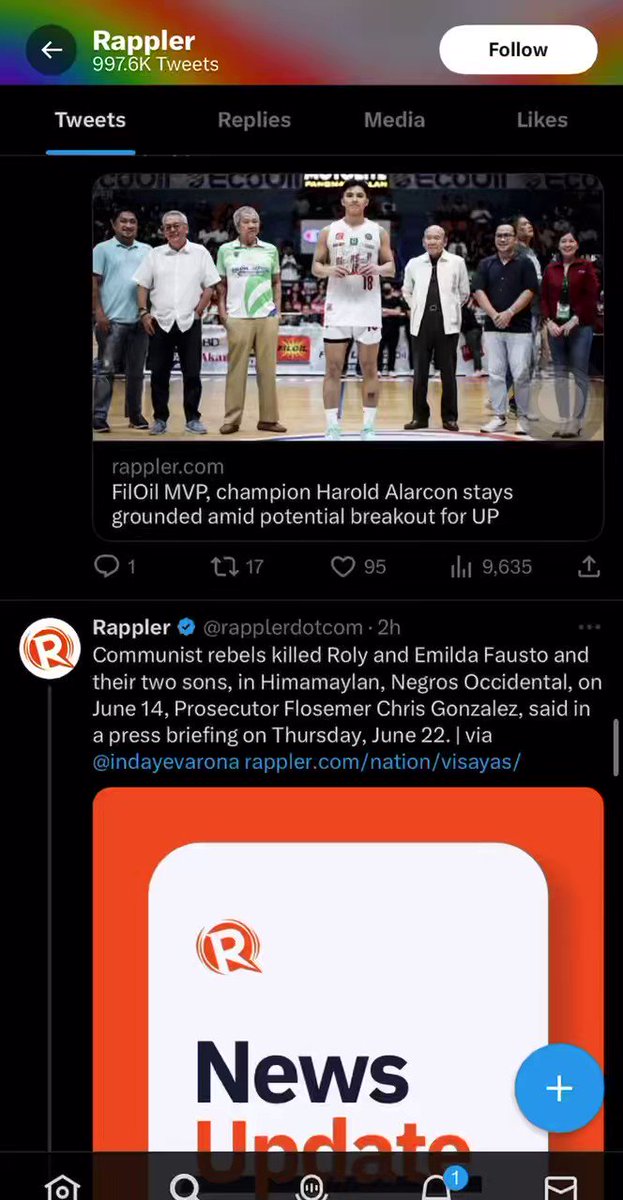This screenshot has height=1200, width=623.
Task: Open the three-dot menu on Rappler tweet
Action: [x=589, y=627]
